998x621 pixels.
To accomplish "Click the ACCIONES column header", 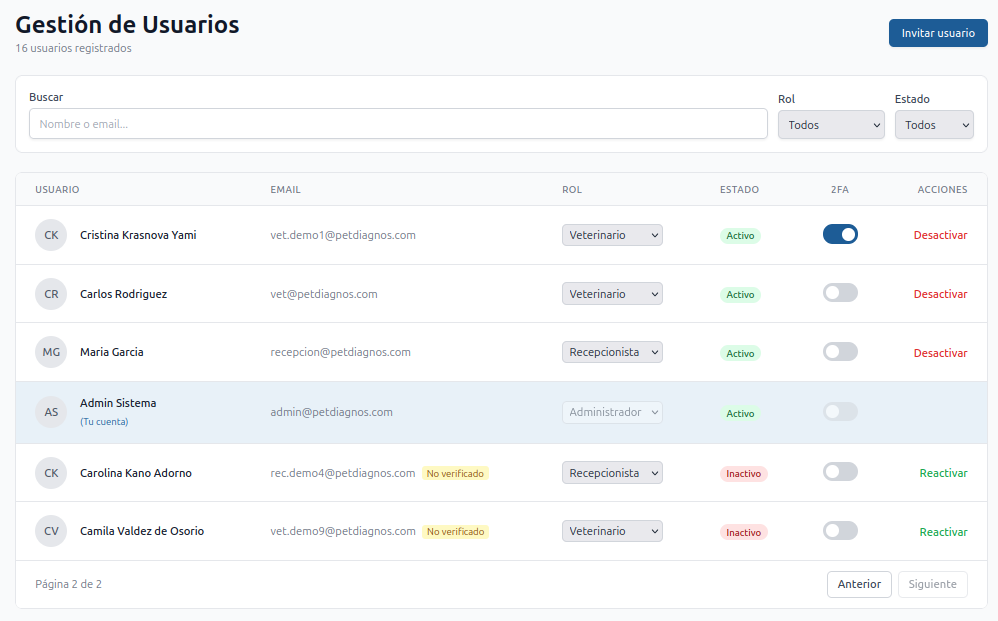I will (x=942, y=190).
